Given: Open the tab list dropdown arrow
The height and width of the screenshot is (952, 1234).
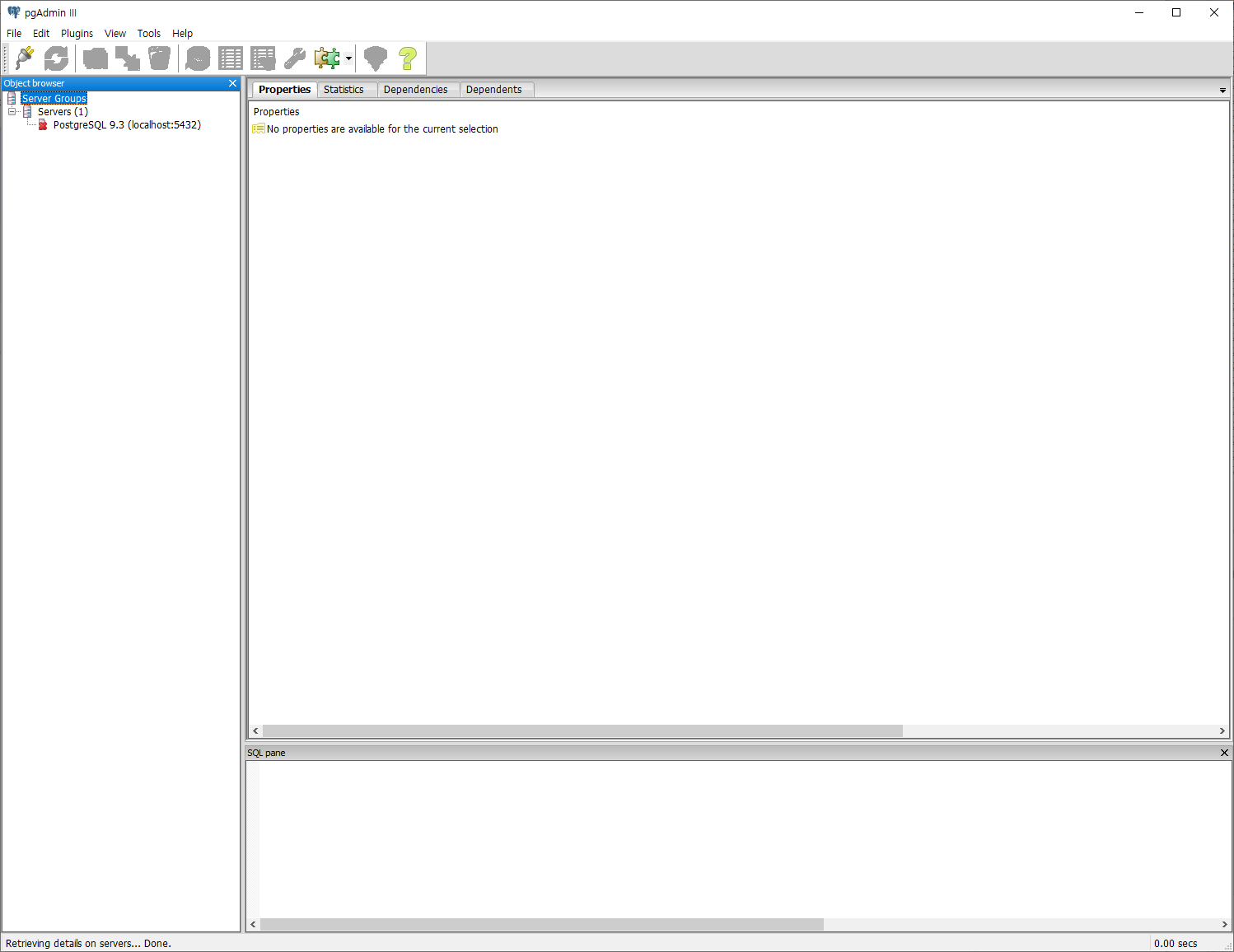Looking at the screenshot, I should pos(1222,90).
